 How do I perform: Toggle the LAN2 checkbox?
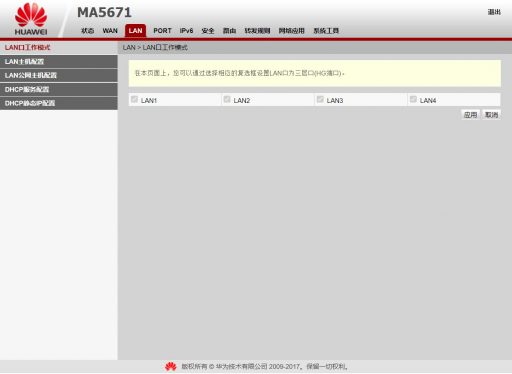pyautogui.click(x=227, y=99)
